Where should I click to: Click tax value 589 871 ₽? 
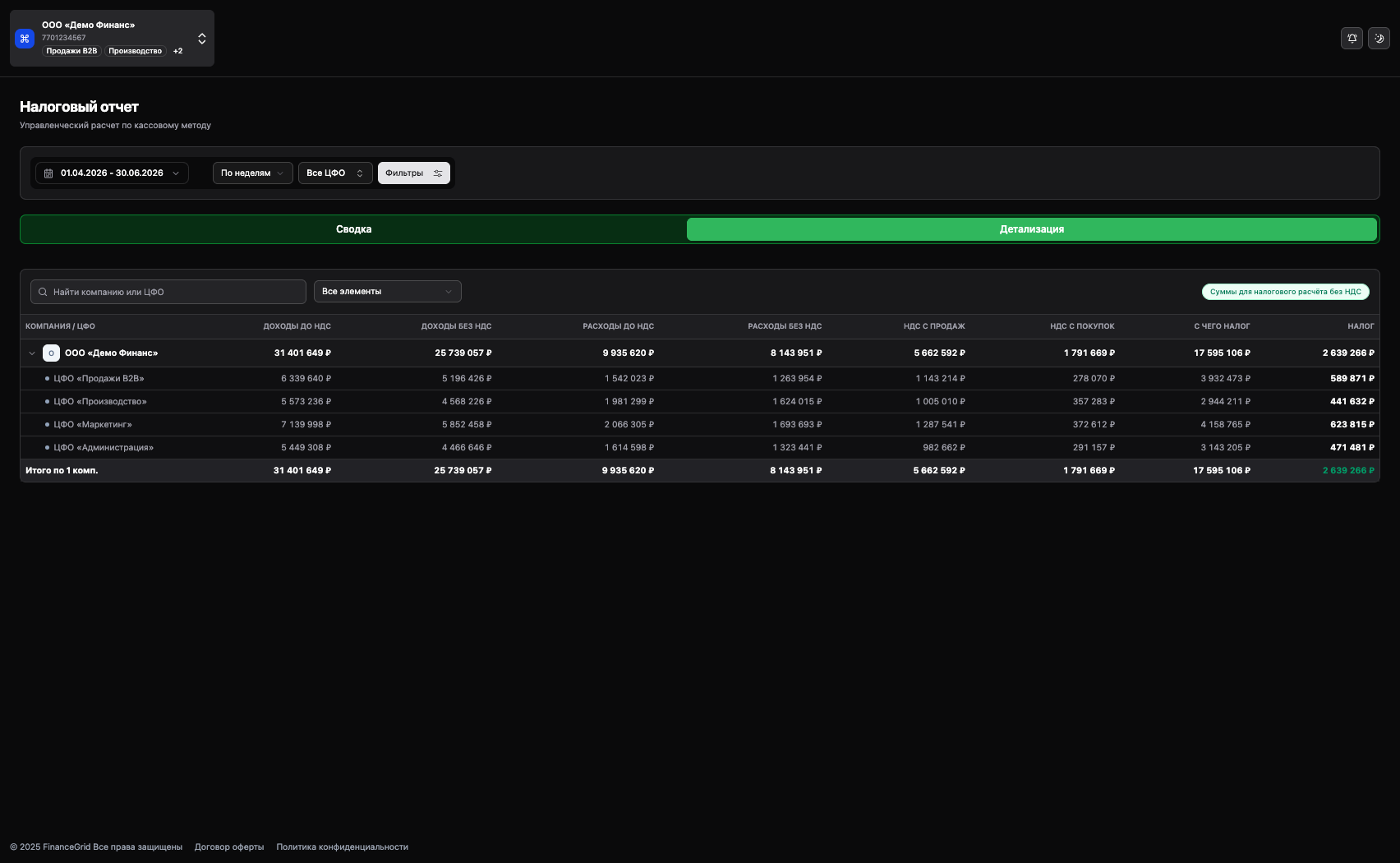coord(1352,379)
